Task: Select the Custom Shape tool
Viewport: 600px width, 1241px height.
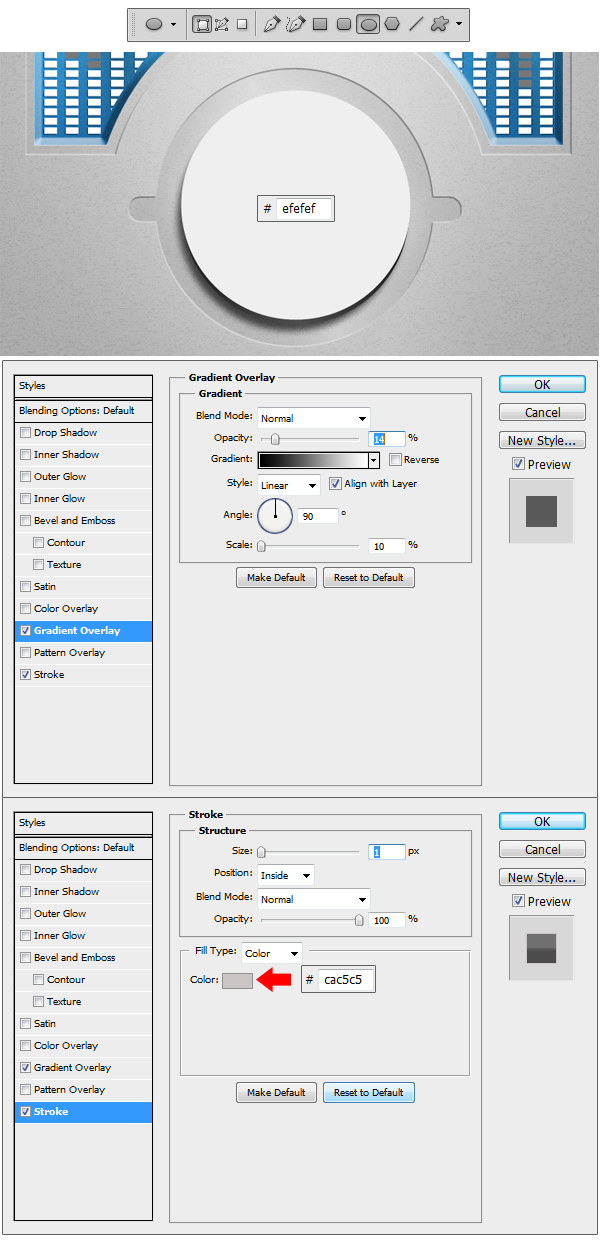Action: coord(440,24)
